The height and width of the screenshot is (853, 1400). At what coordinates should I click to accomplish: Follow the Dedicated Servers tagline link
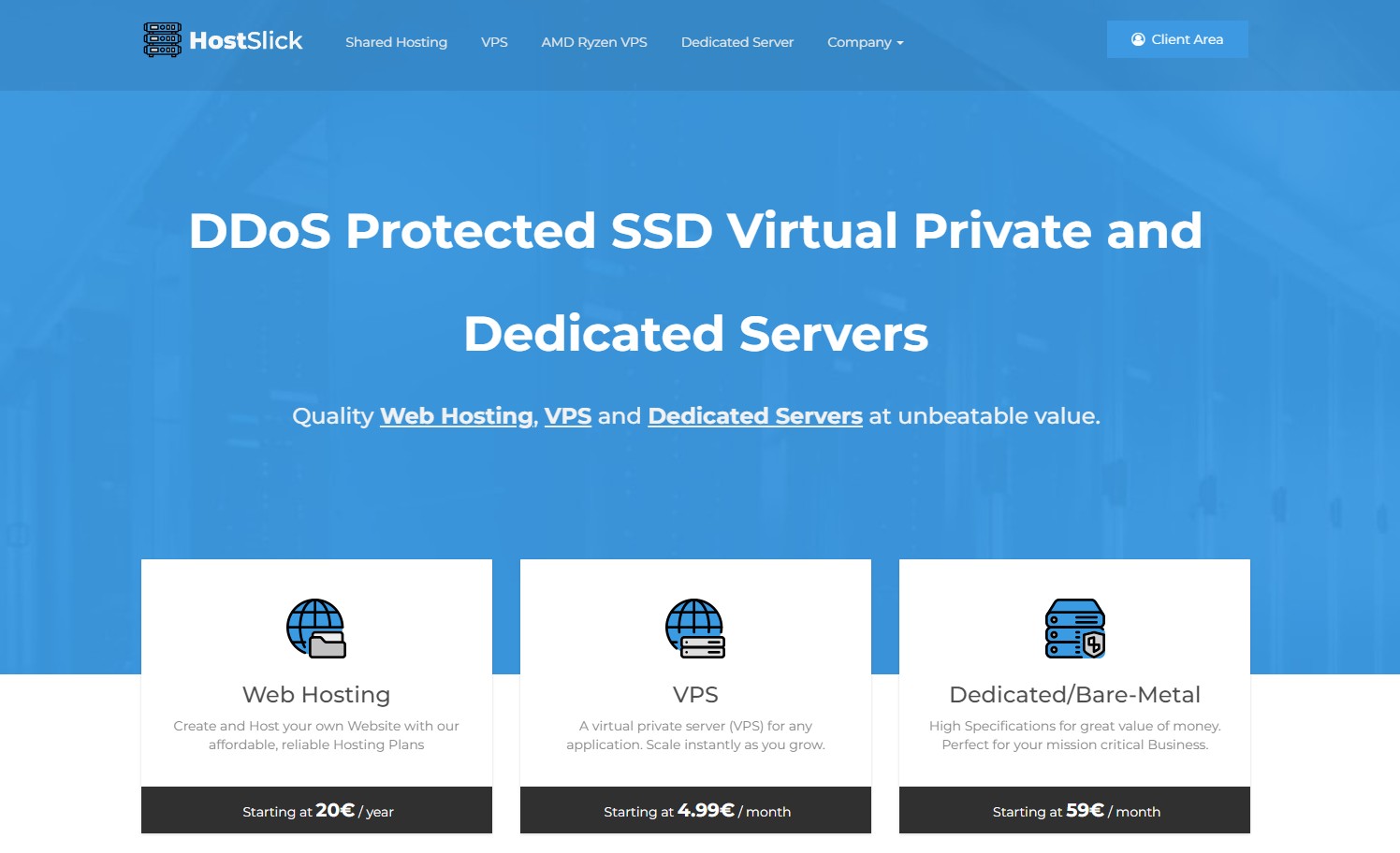click(x=755, y=416)
